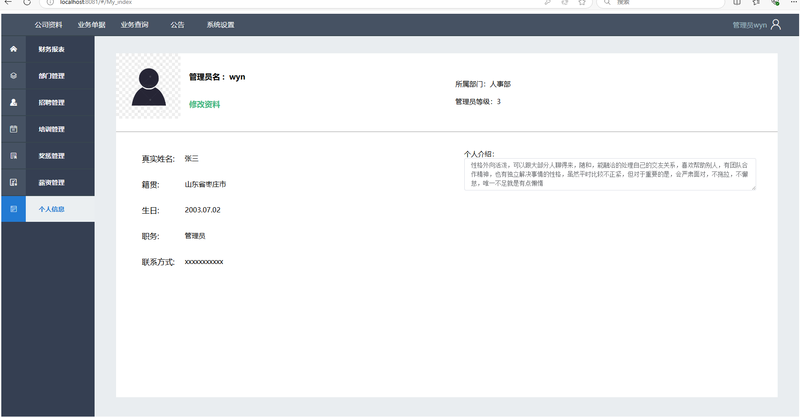Open the 公告 top menu
The height and width of the screenshot is (417, 800).
click(177, 24)
